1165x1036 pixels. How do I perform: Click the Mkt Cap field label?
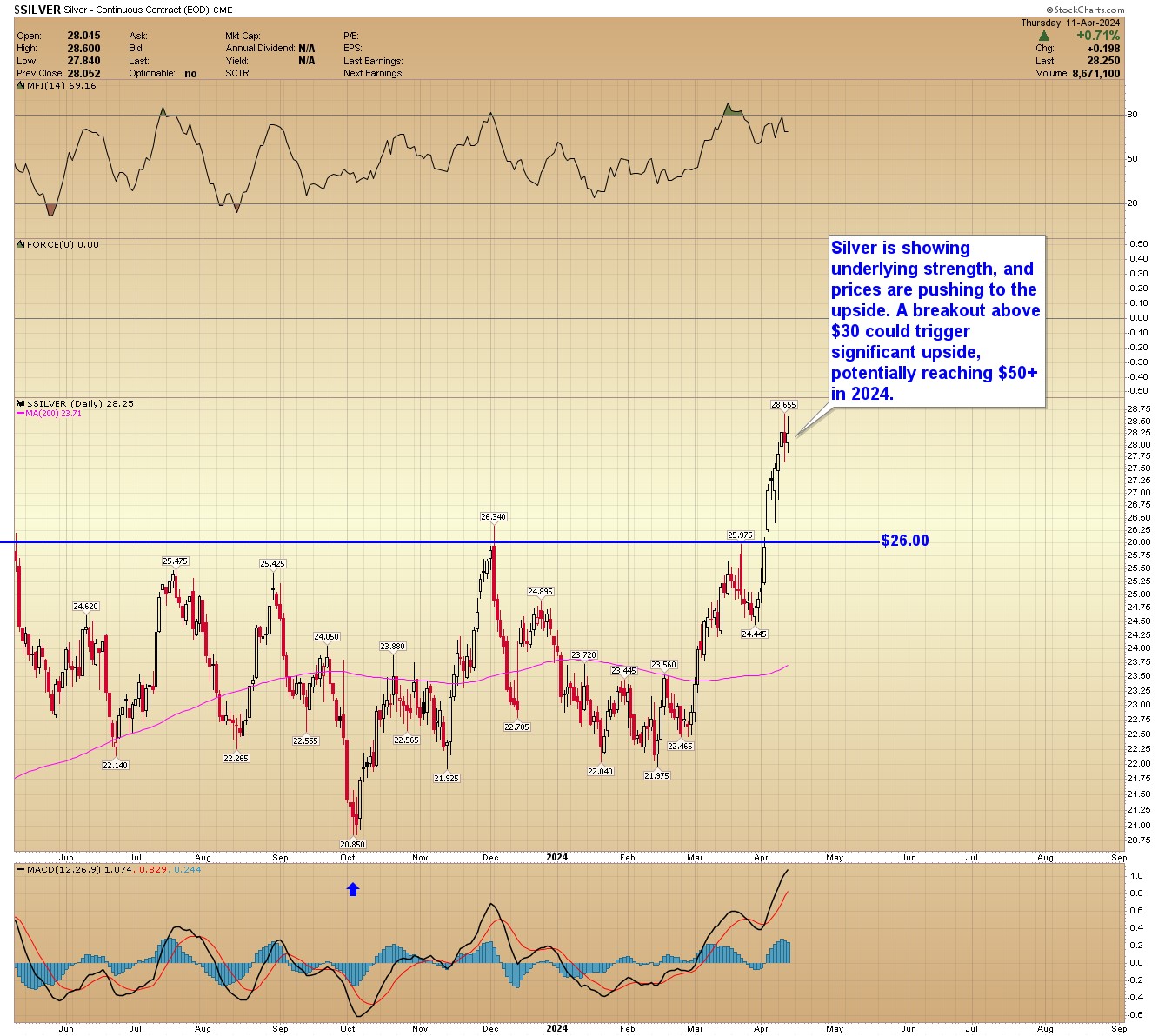coord(243,36)
